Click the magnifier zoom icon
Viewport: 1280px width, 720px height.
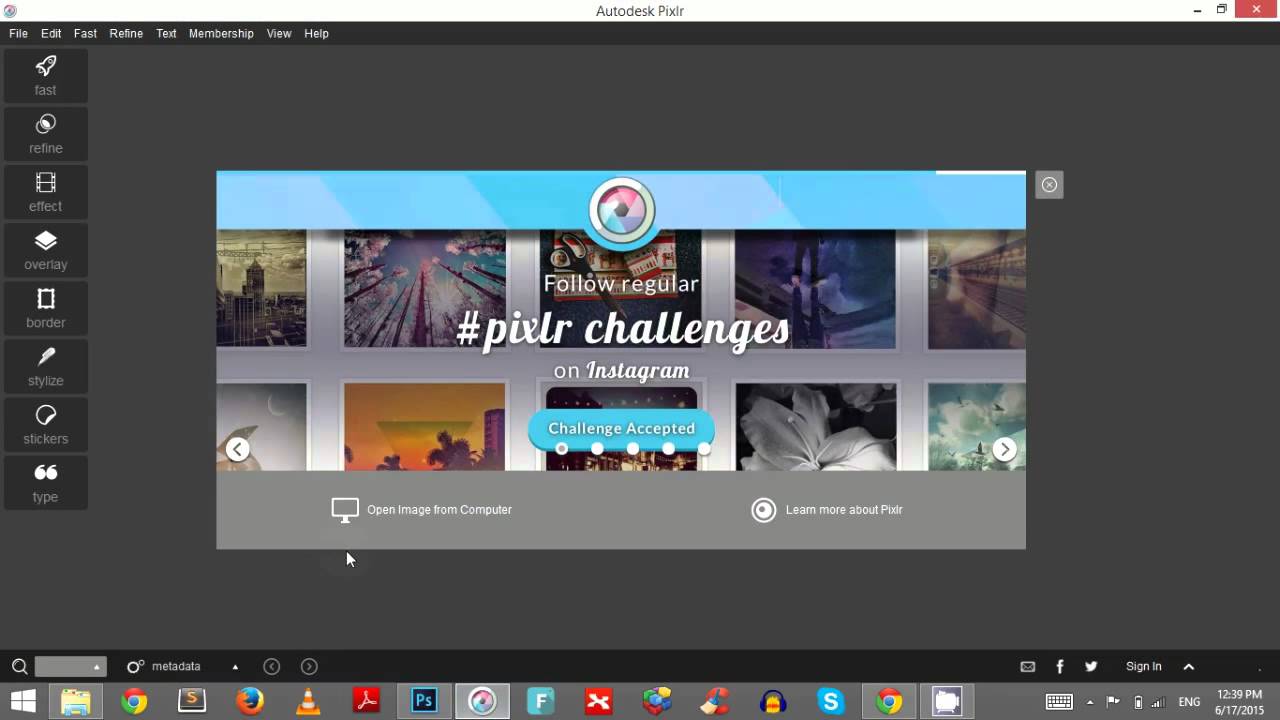click(19, 667)
